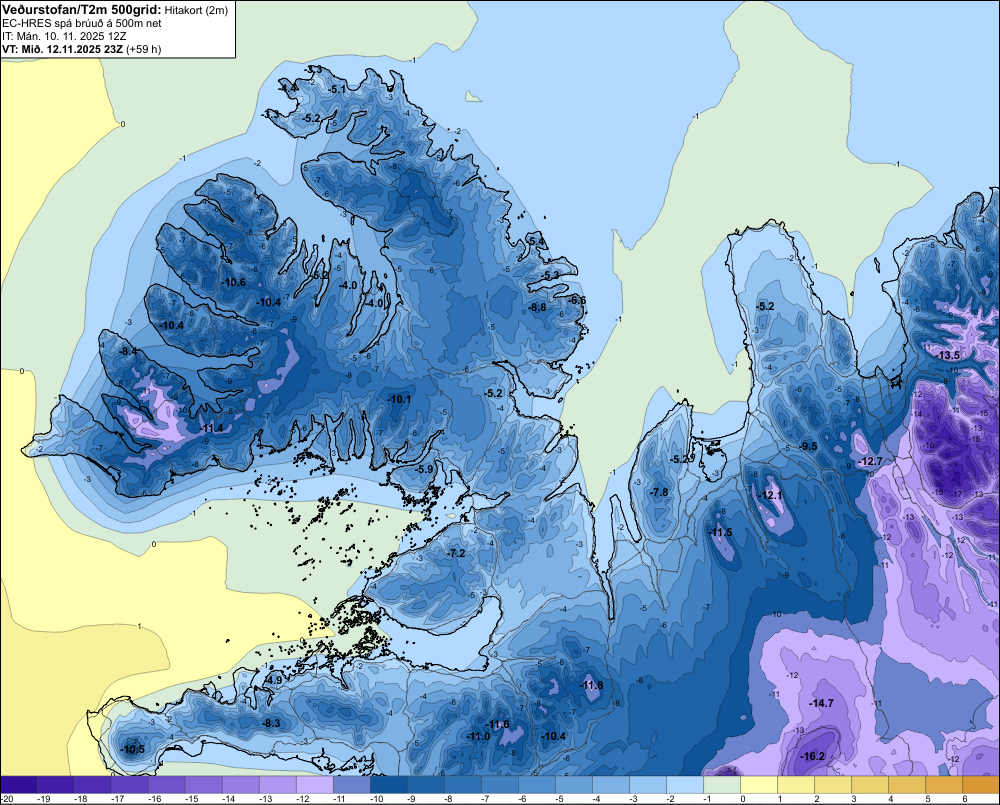Click the -4.9 temperature label
1000x805 pixels.
[273, 681]
